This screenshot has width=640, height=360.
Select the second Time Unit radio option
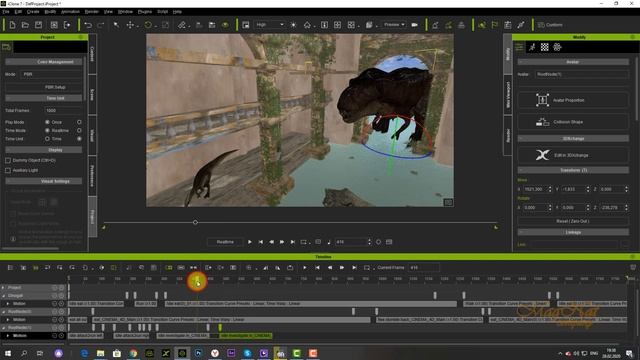click(x=79, y=139)
